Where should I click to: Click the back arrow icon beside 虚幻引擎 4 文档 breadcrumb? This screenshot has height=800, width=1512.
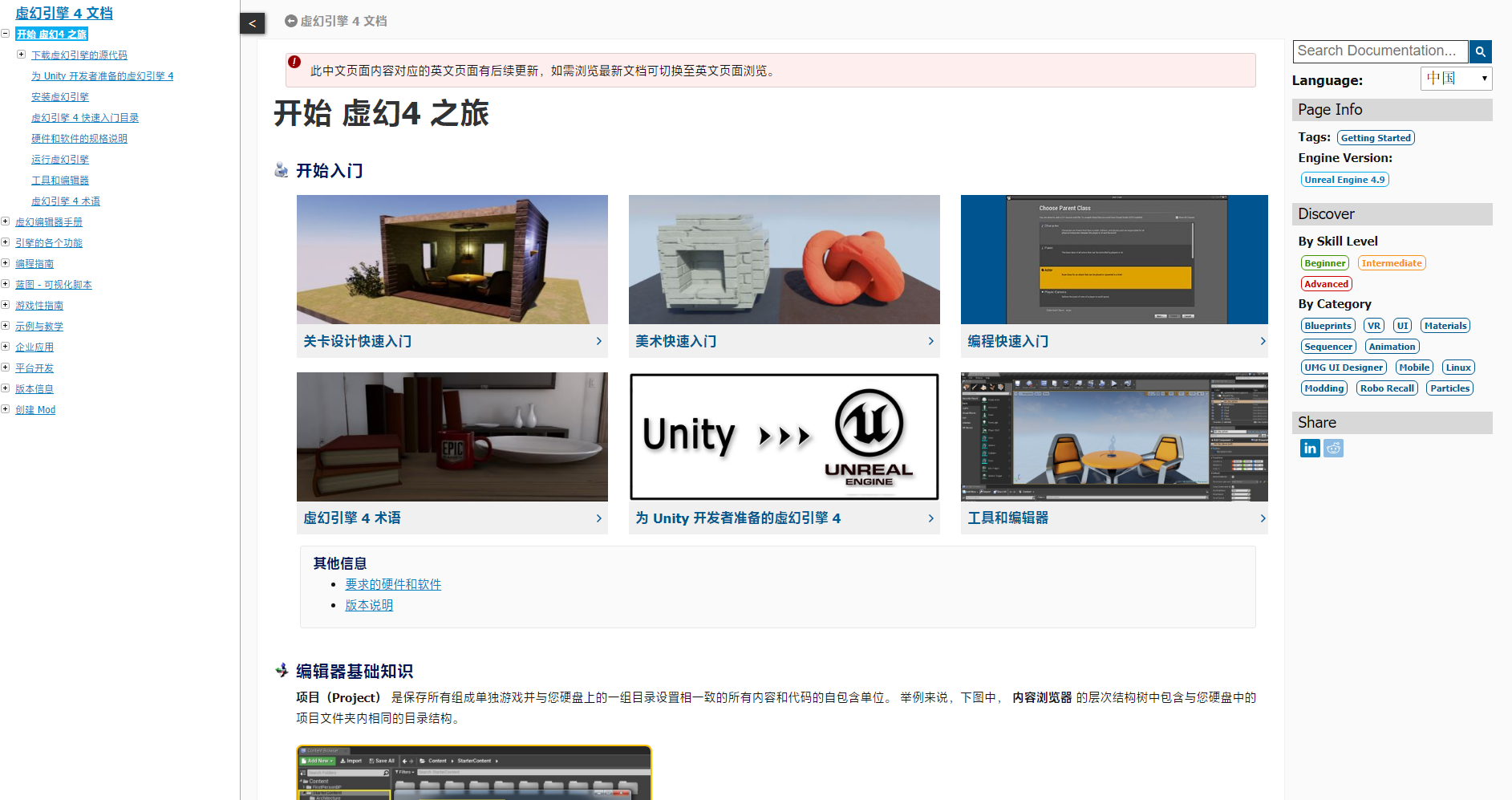tap(290, 22)
